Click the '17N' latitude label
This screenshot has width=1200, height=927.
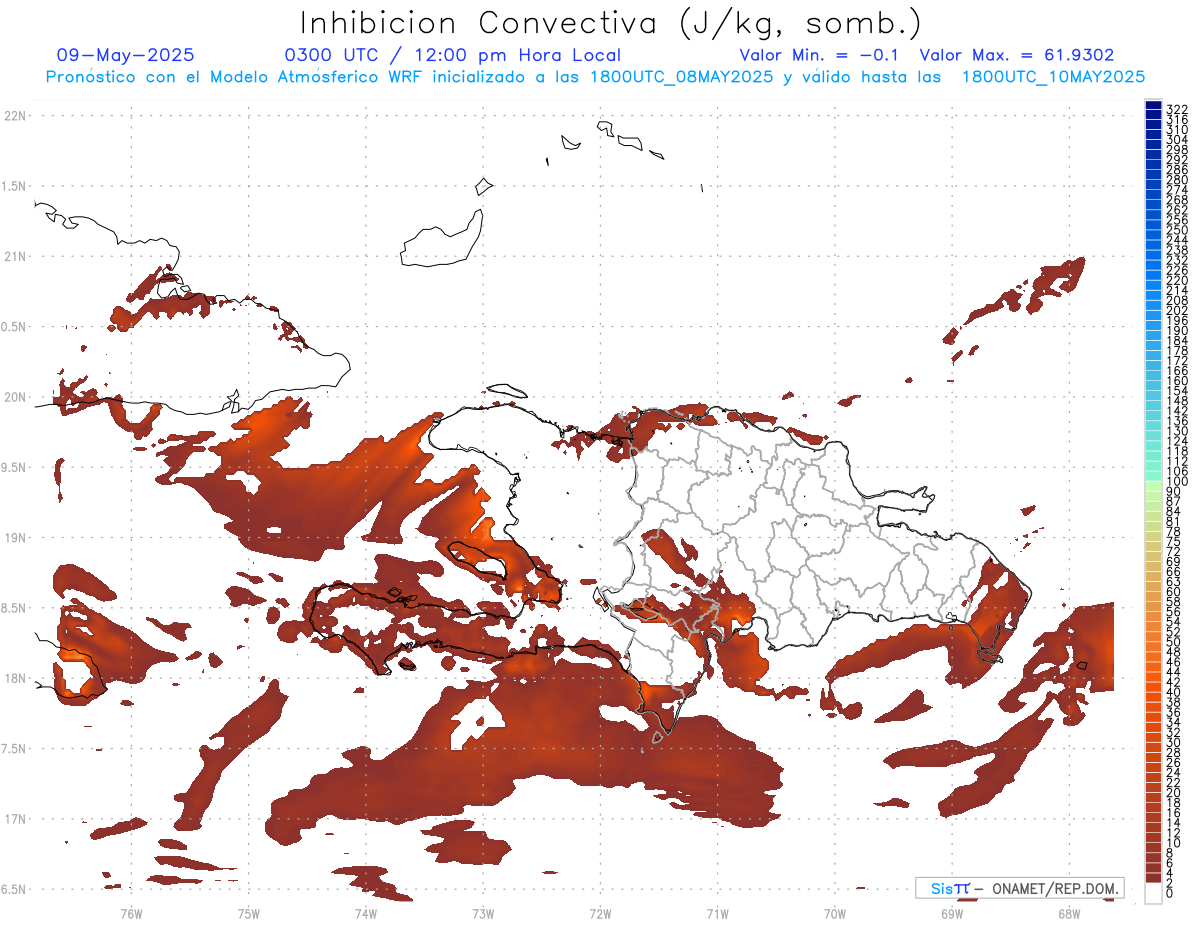pos(17,820)
